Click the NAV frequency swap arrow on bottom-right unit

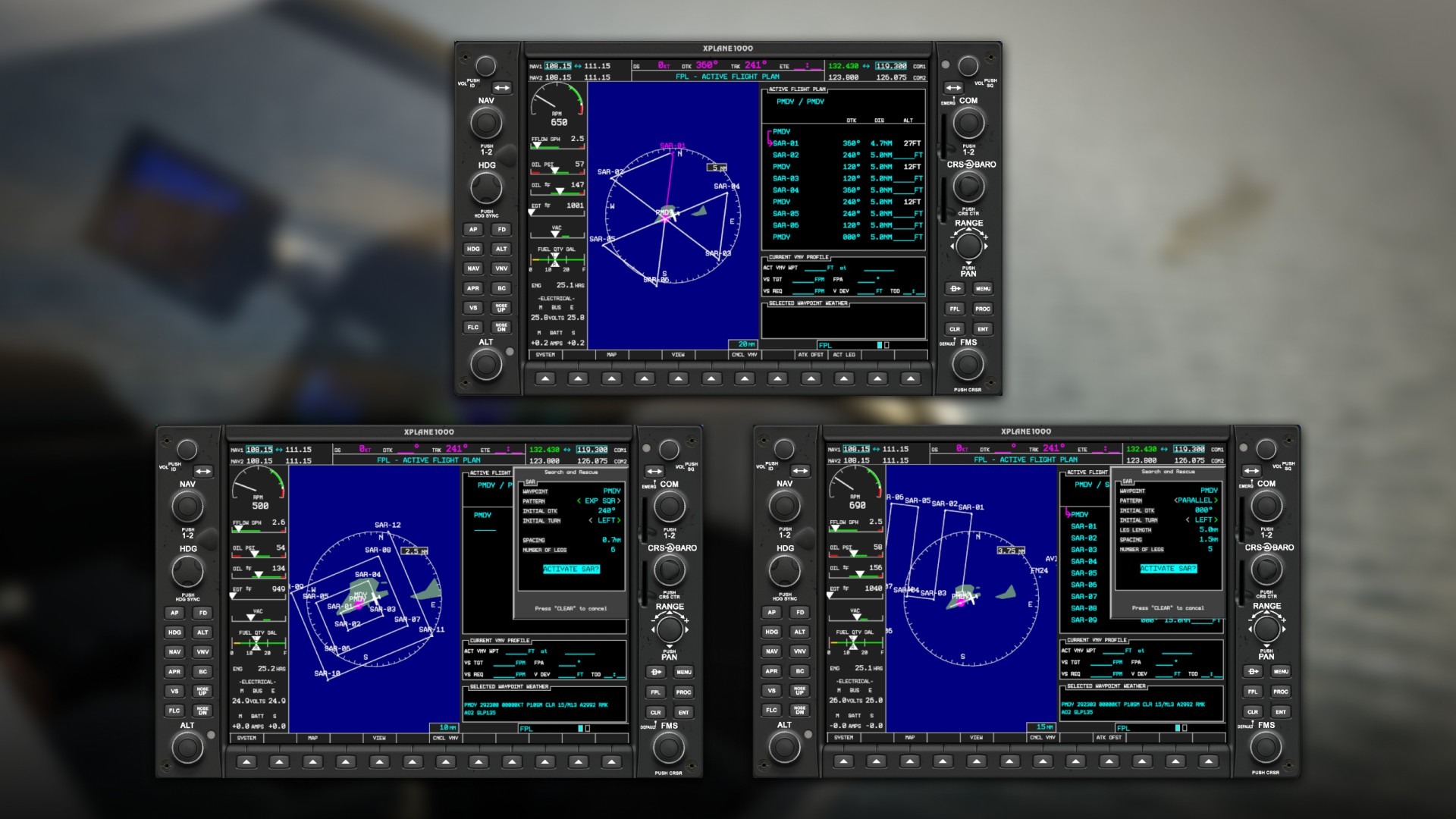pos(800,471)
